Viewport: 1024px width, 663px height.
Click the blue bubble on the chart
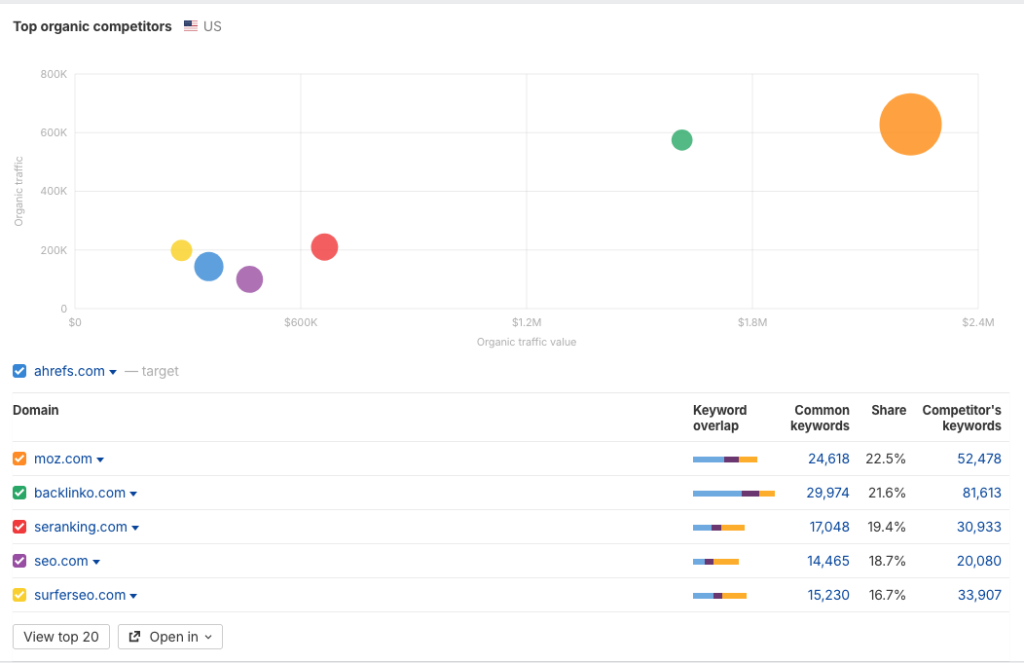[x=209, y=267]
